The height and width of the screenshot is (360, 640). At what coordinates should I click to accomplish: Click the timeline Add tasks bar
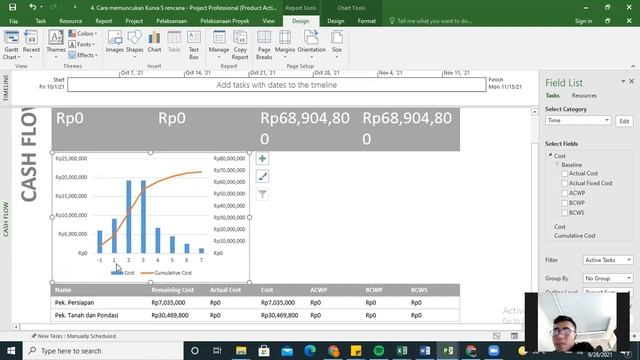[277, 85]
